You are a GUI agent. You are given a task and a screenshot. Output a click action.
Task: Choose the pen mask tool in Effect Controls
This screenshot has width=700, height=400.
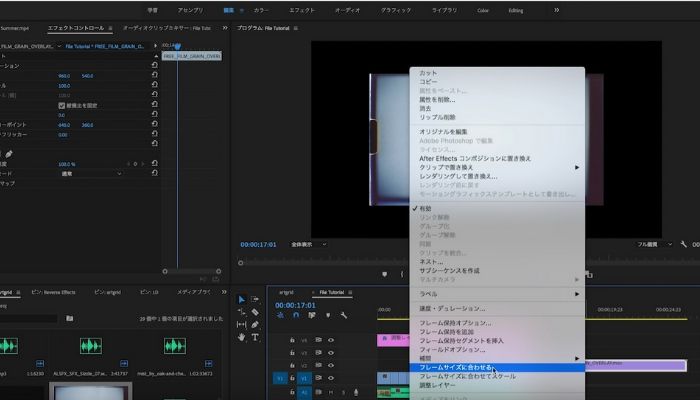[9, 154]
